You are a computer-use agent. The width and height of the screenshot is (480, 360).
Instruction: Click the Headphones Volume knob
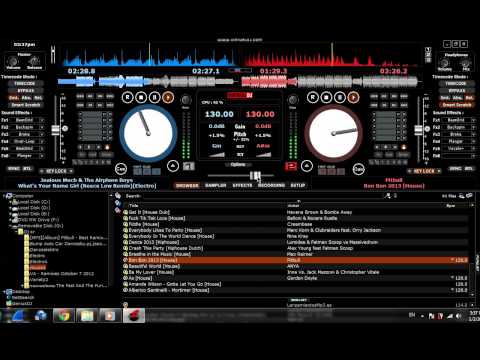click(445, 63)
